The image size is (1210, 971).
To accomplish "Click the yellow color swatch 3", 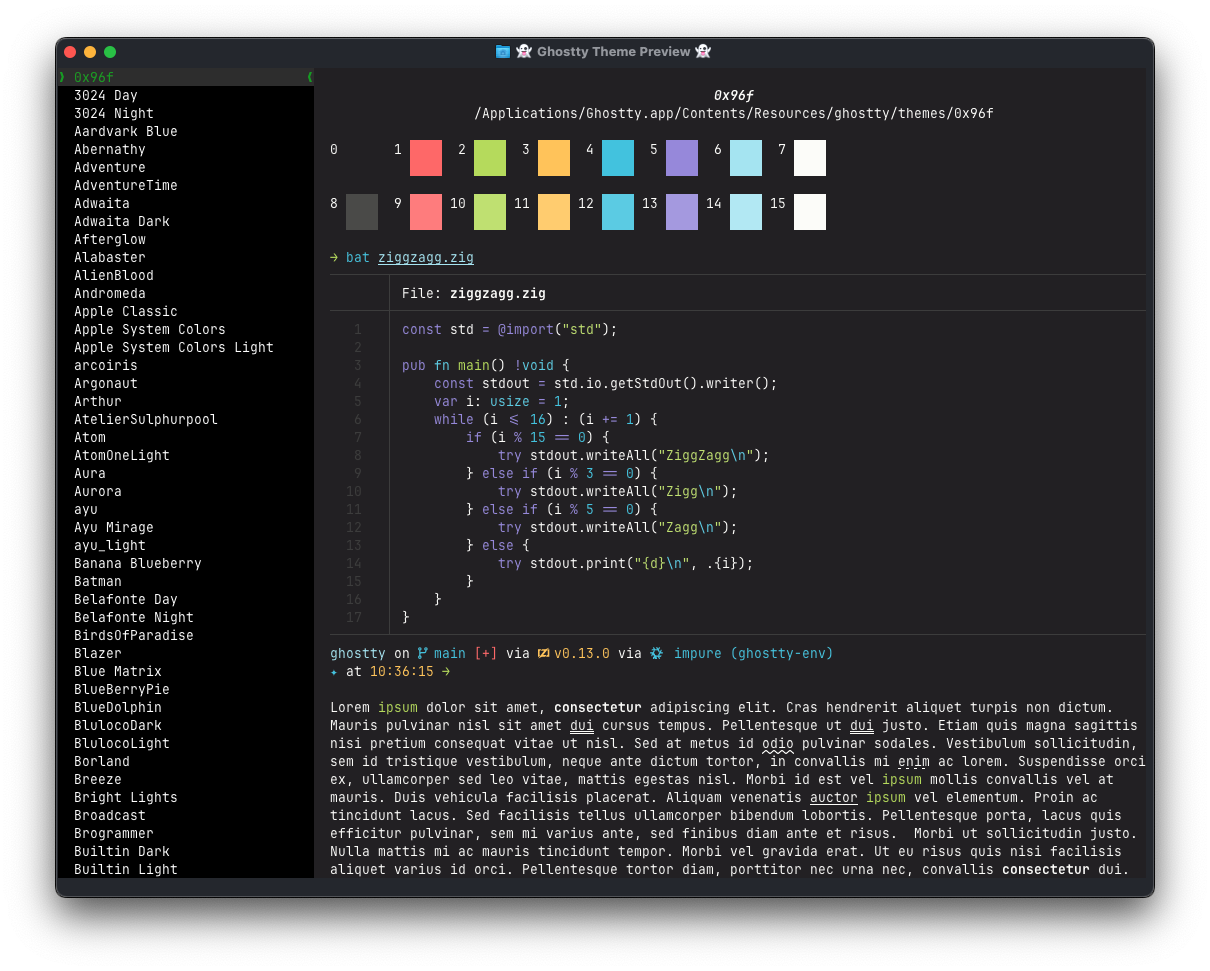I will 554,158.
